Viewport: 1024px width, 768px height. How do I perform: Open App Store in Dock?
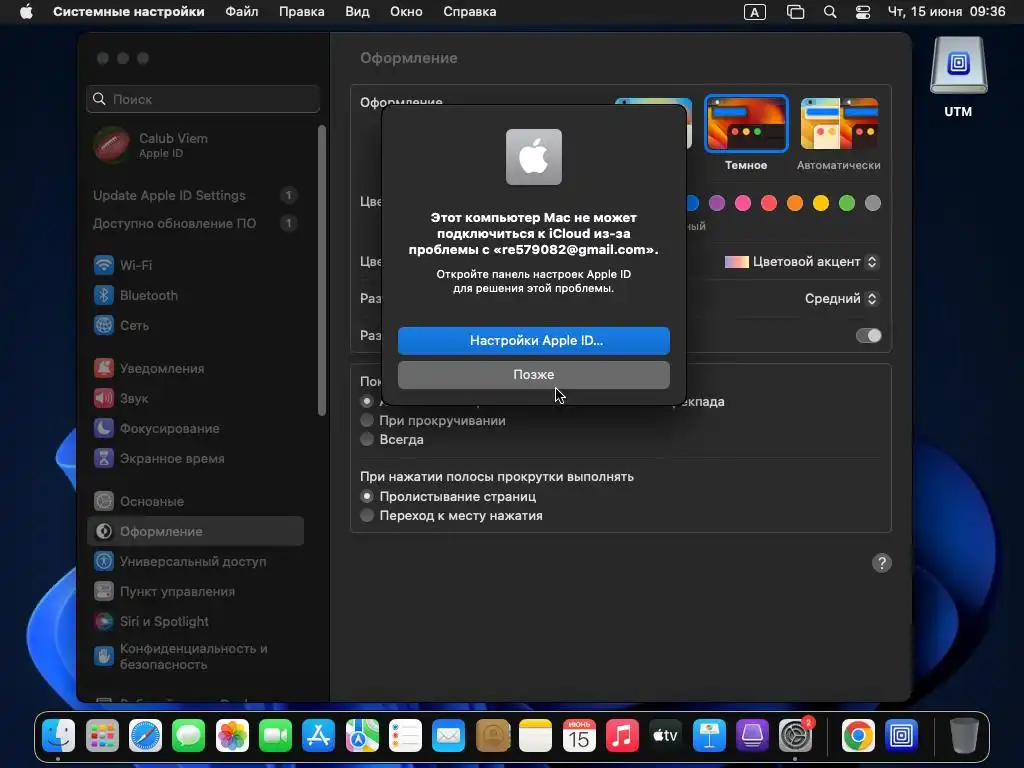click(x=318, y=736)
